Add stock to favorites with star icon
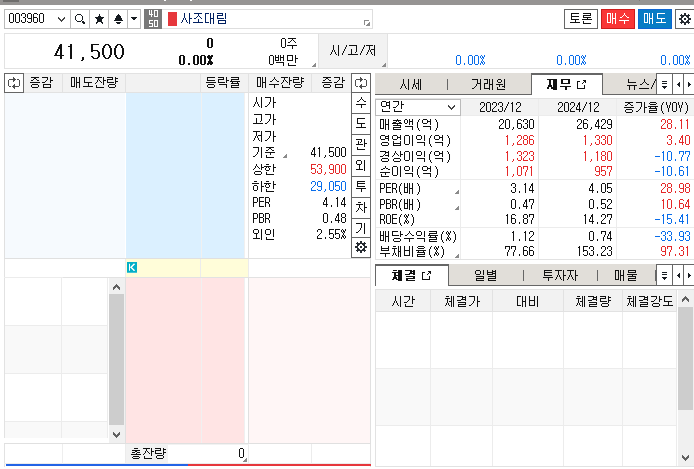 click(x=100, y=19)
